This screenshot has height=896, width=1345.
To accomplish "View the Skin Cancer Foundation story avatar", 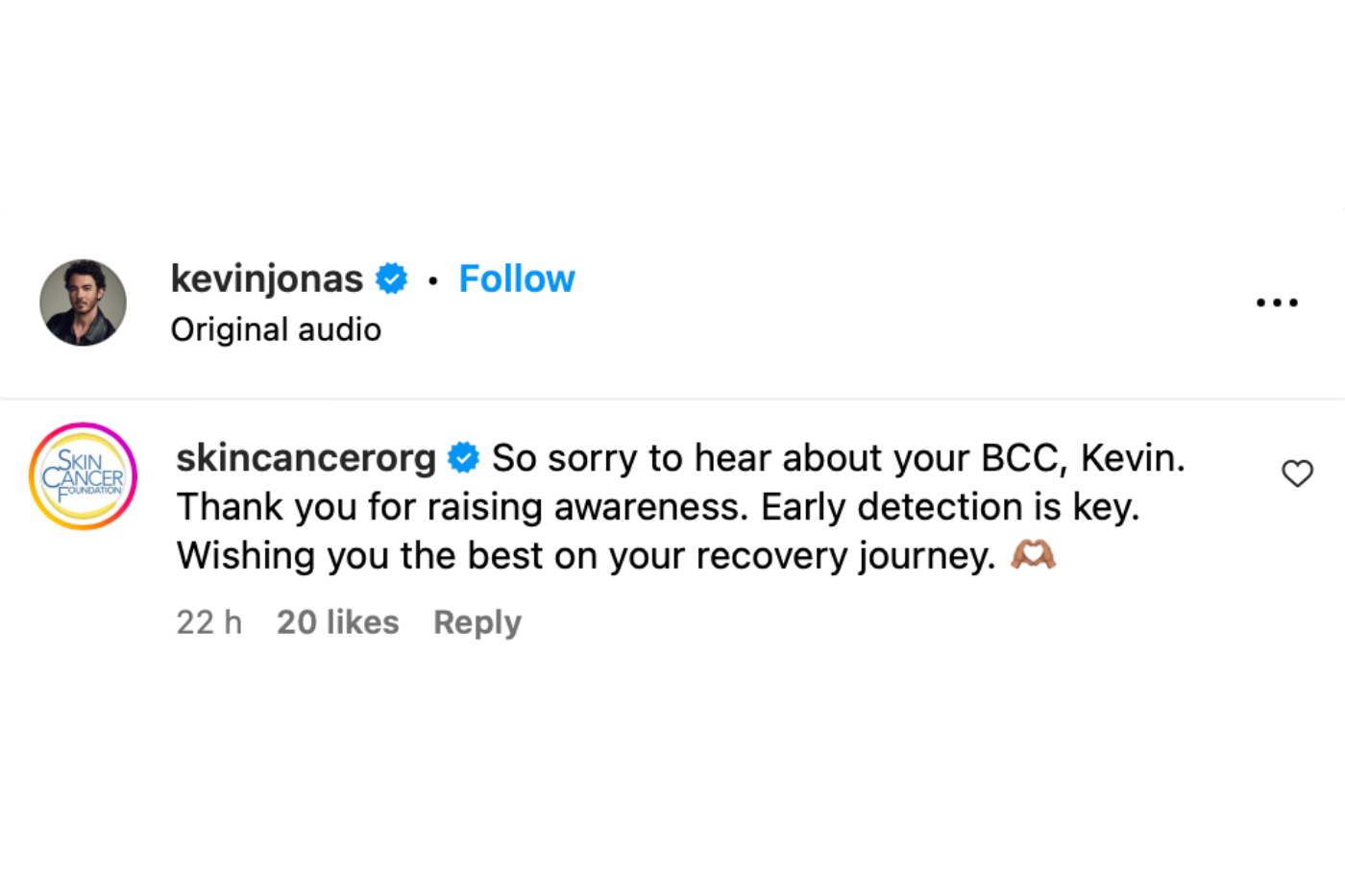I will (83, 476).
